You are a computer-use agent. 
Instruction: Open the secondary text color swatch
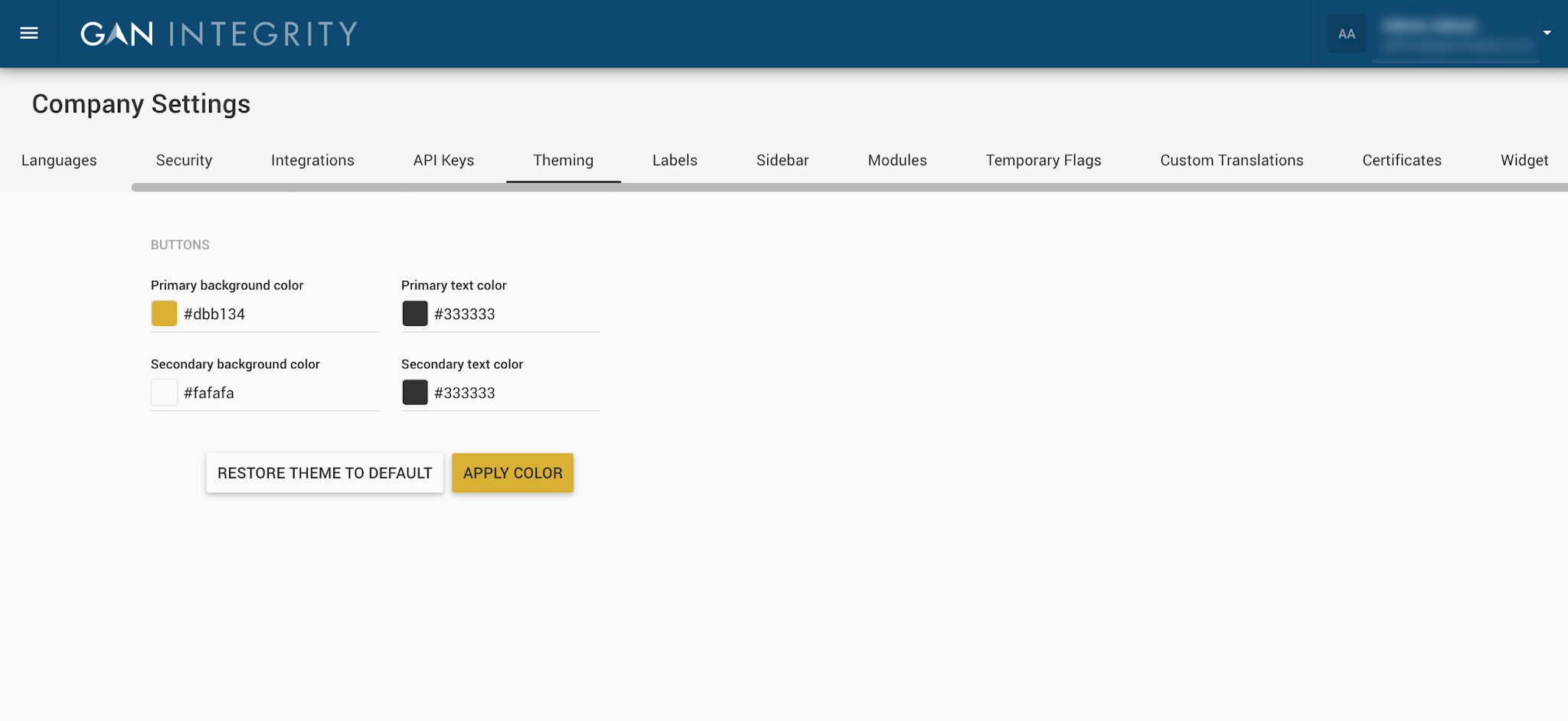(x=415, y=393)
